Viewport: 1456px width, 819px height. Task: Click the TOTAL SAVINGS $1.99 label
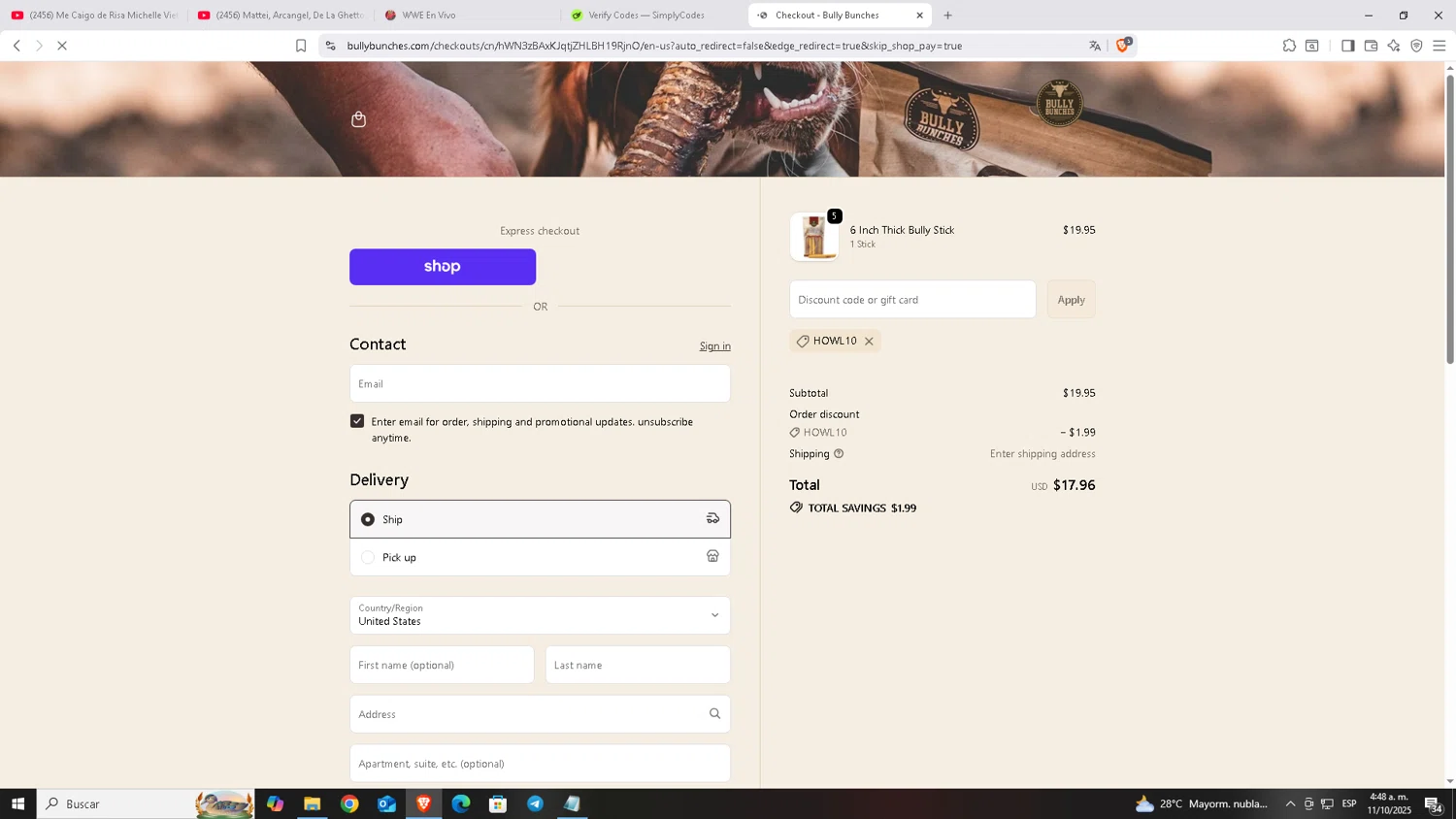tap(862, 508)
